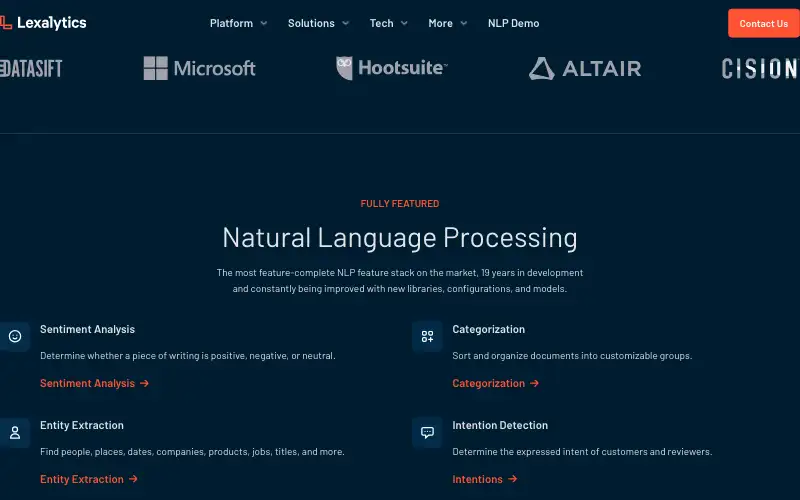Open the Solutions menu

311,23
